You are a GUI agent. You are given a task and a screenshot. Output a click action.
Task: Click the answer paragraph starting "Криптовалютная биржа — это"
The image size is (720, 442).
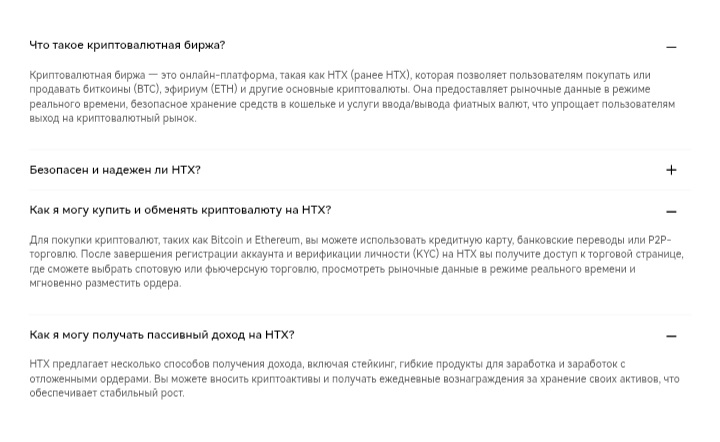(x=352, y=96)
